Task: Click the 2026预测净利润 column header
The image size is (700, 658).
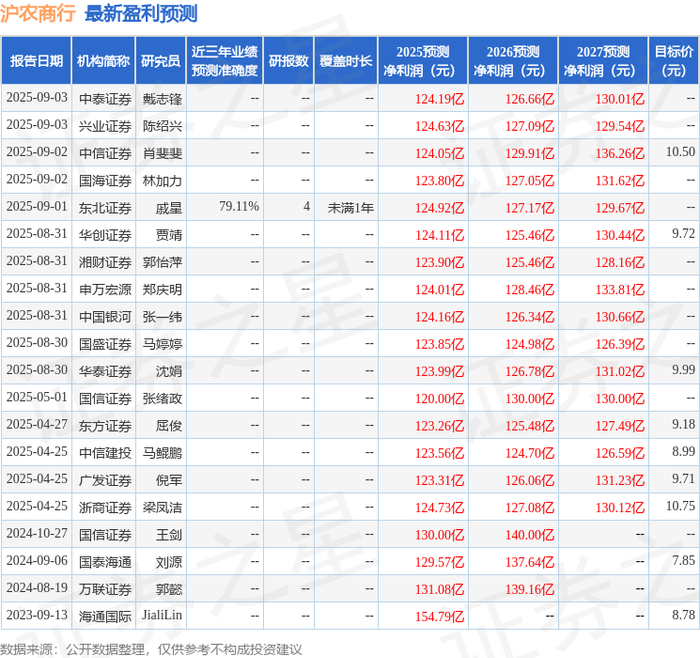Action: tap(513, 61)
